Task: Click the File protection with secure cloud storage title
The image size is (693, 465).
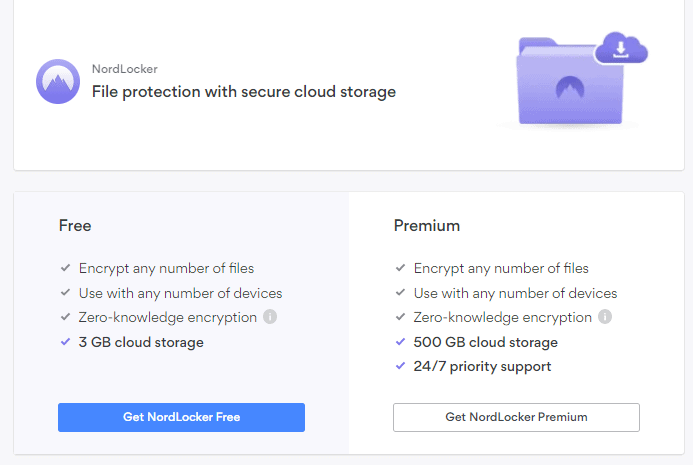Action: [244, 92]
